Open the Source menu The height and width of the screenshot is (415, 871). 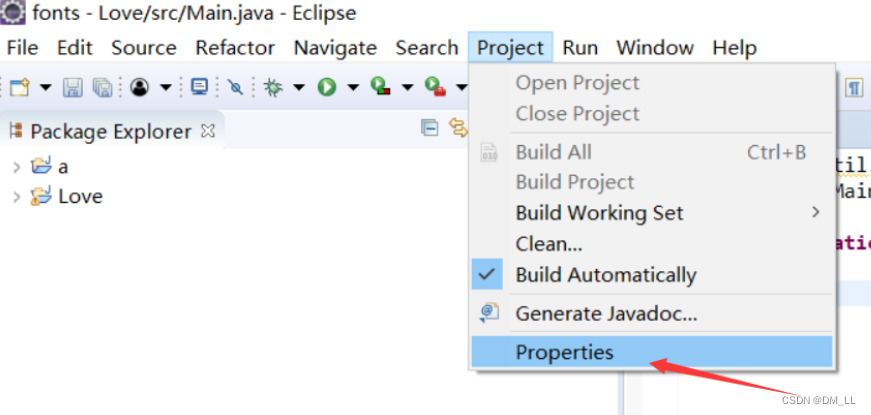pos(144,48)
